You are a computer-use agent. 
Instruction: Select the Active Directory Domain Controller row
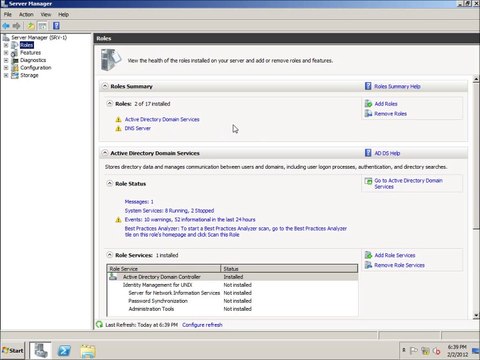(x=232, y=277)
